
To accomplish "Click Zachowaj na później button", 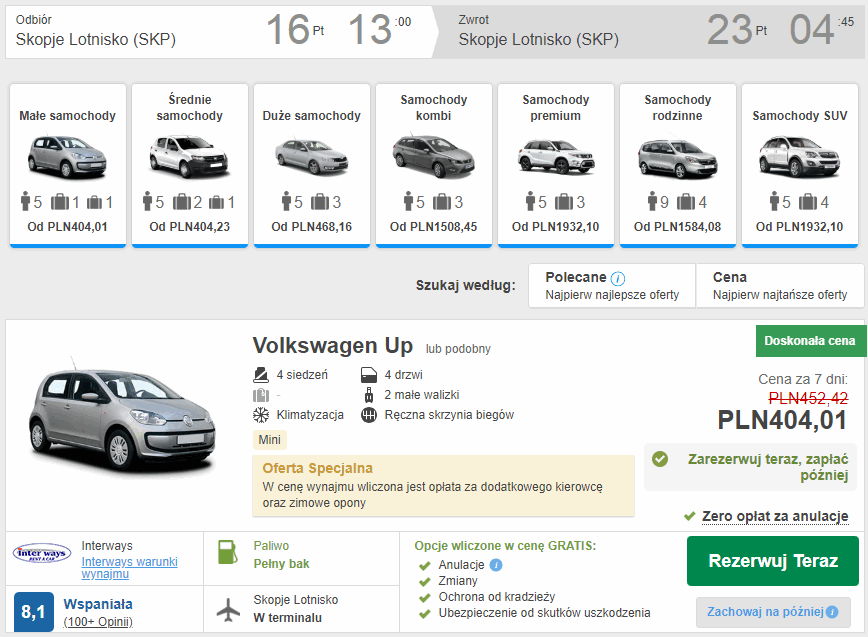I will (766, 611).
